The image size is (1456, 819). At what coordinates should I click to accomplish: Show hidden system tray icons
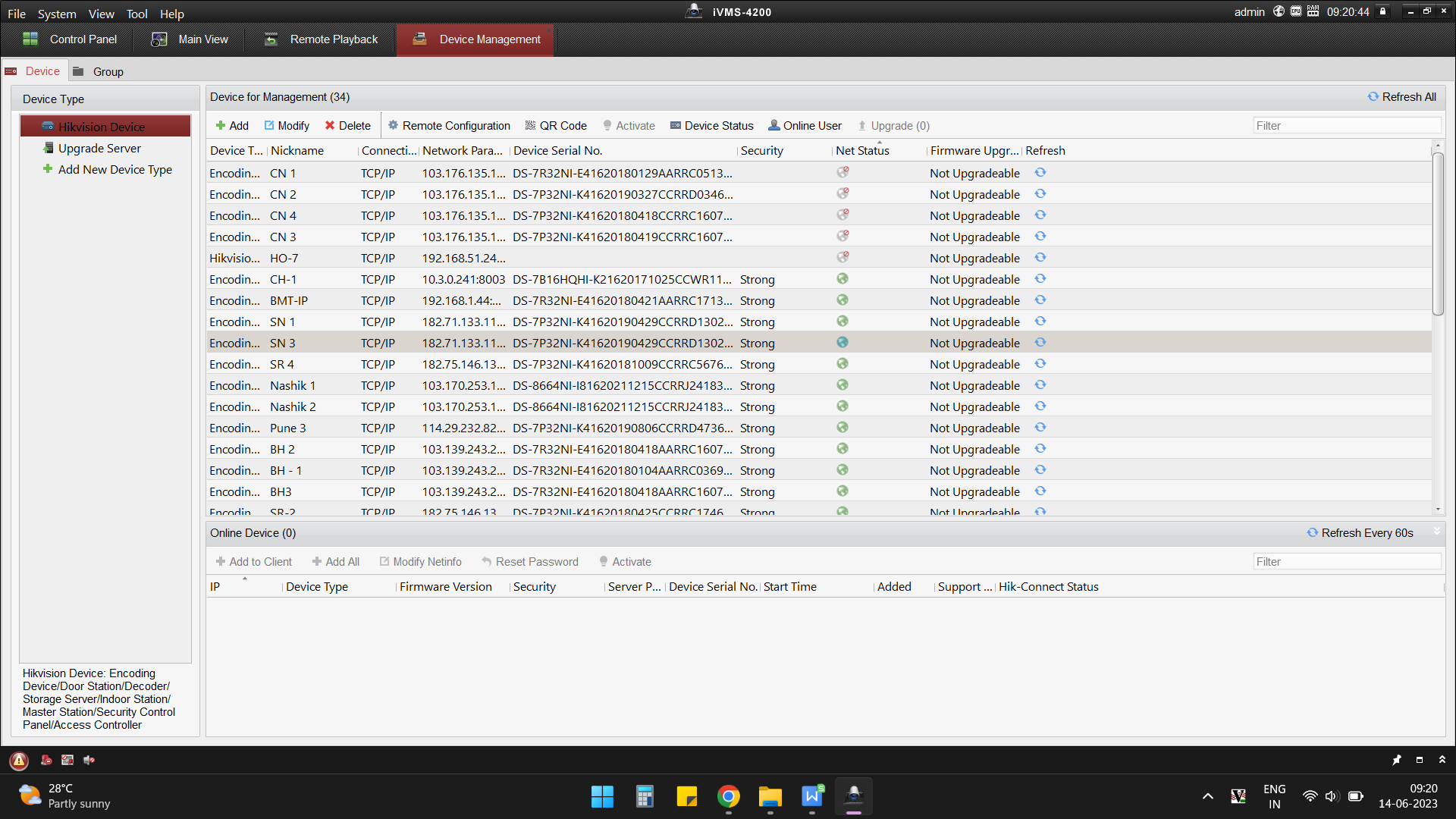pos(1208,796)
